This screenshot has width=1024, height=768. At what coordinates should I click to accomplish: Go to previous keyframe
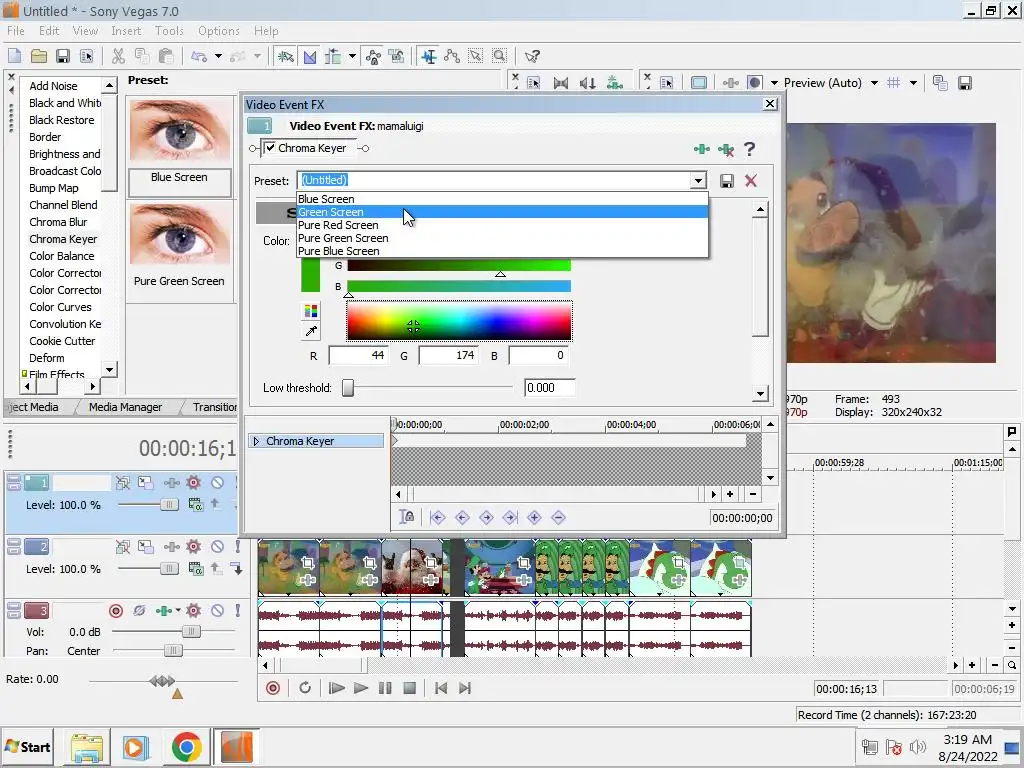462,517
